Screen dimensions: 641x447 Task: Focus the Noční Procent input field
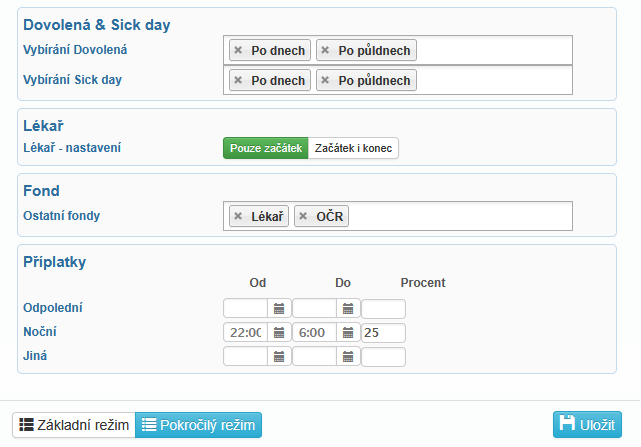383,332
